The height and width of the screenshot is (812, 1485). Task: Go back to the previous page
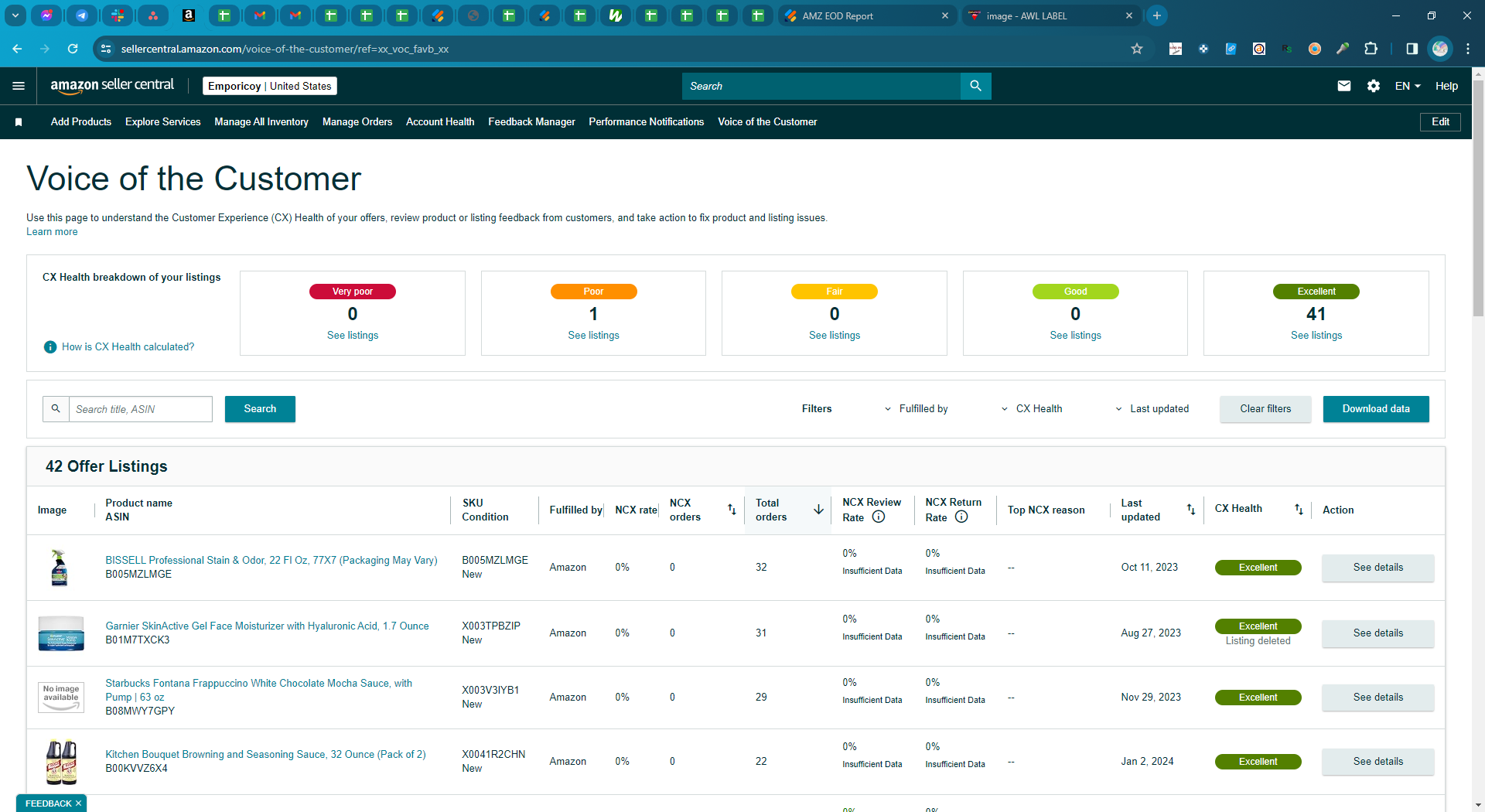[x=17, y=49]
